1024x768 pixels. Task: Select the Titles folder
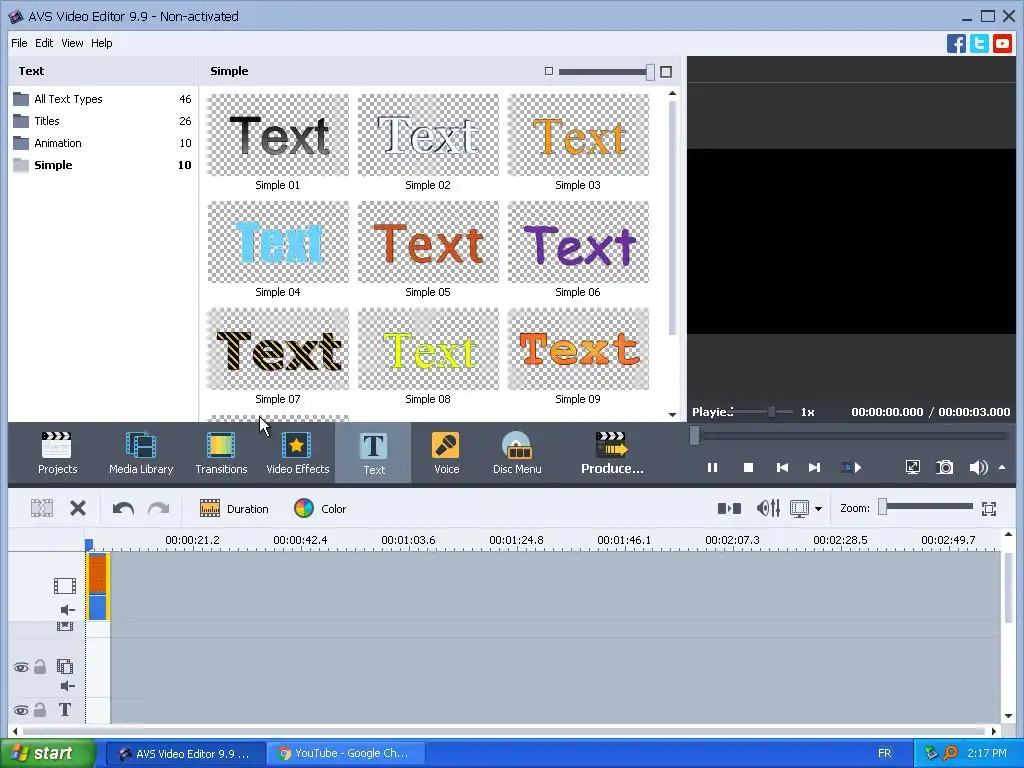pos(103,121)
